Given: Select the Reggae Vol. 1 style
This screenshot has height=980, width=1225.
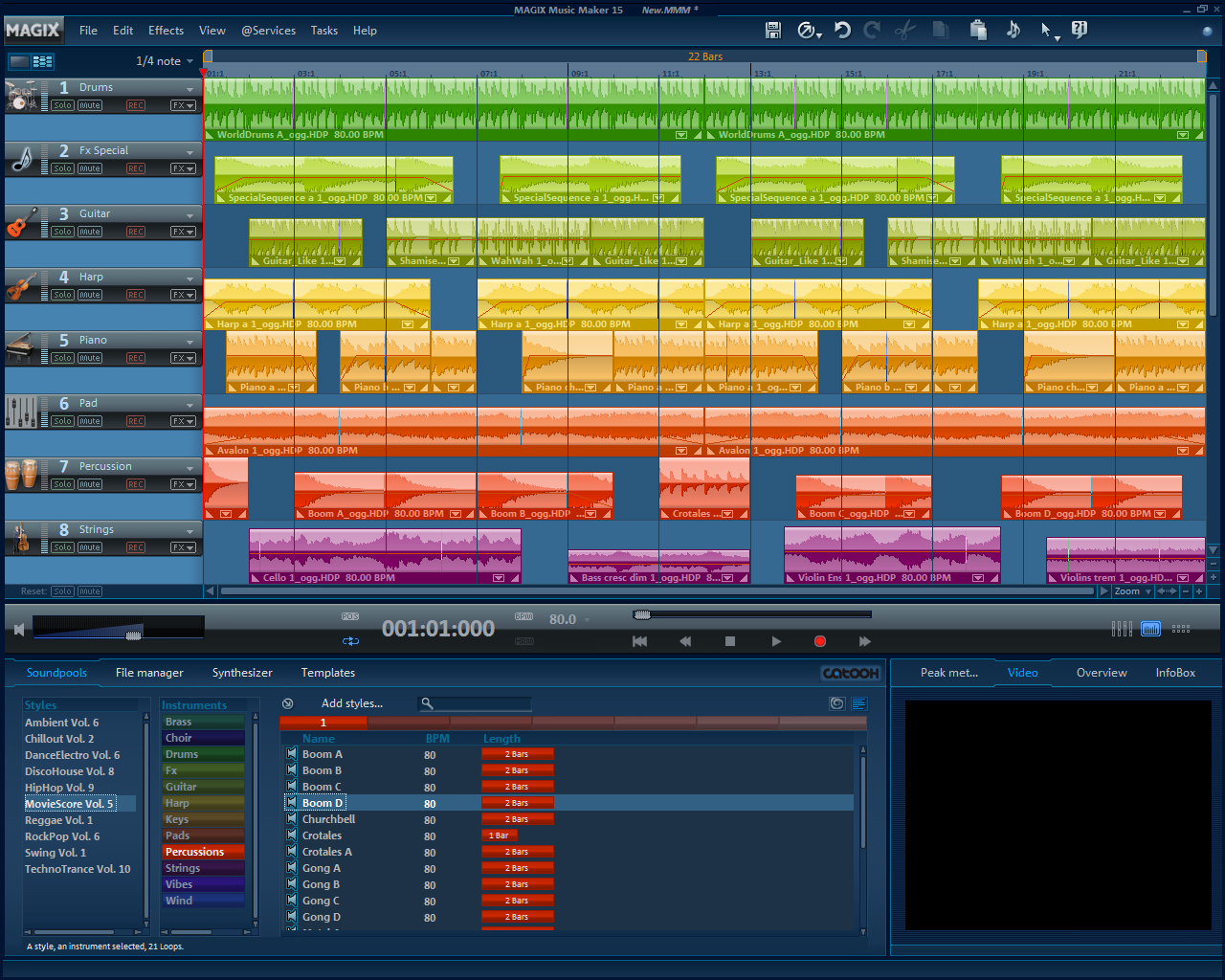Looking at the screenshot, I should pos(58,820).
